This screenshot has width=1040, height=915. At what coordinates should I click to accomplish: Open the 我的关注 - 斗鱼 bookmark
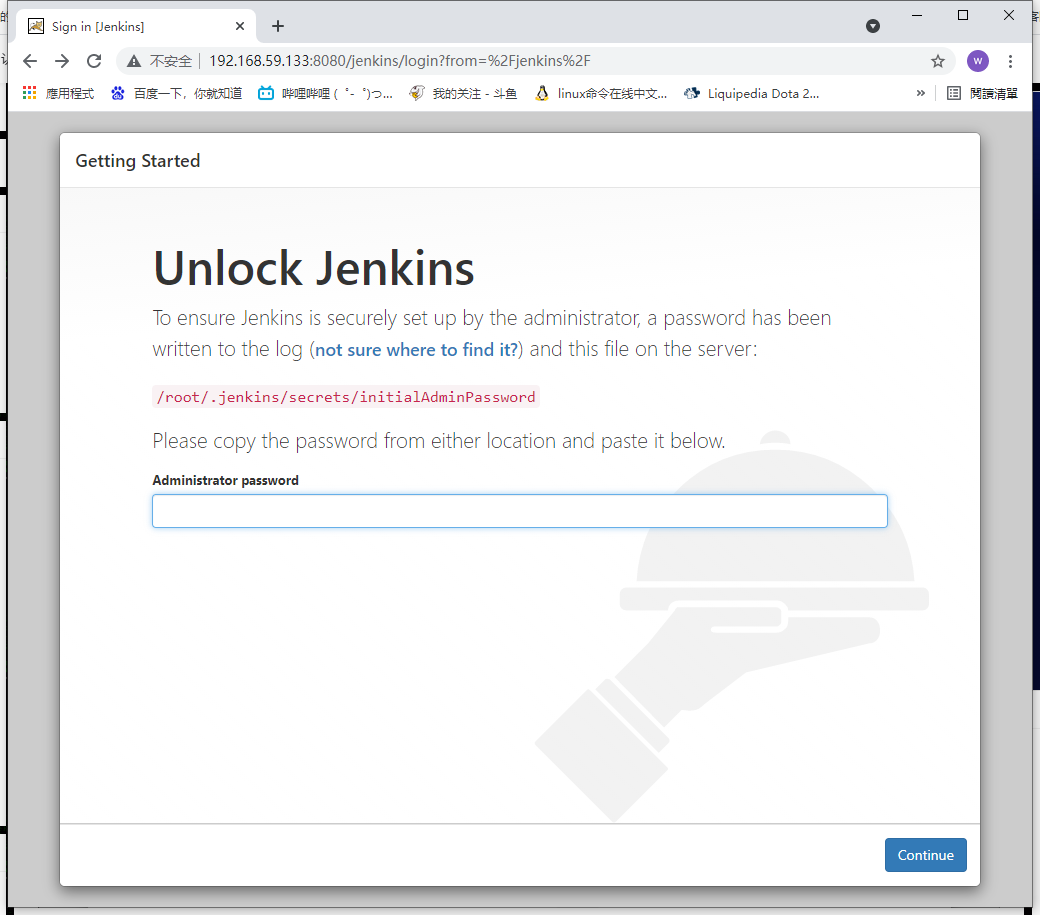[463, 93]
